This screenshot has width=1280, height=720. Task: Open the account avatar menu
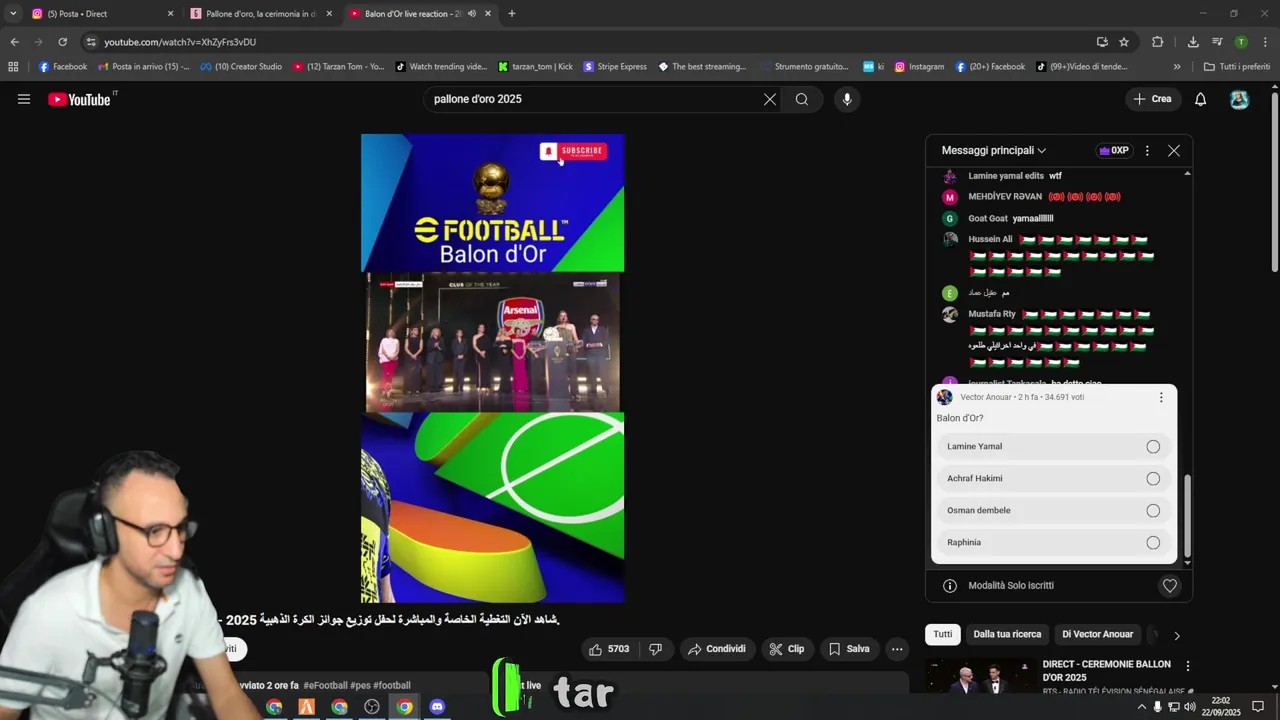click(x=1240, y=99)
